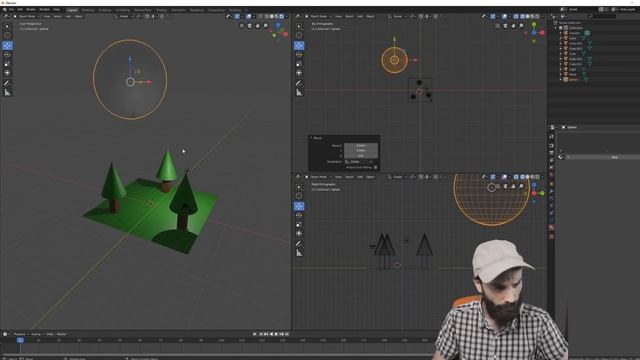This screenshot has width=640, height=360.
Task: Select the Measure tool in the perspective viewport toolbar
Action: [x=7, y=93]
